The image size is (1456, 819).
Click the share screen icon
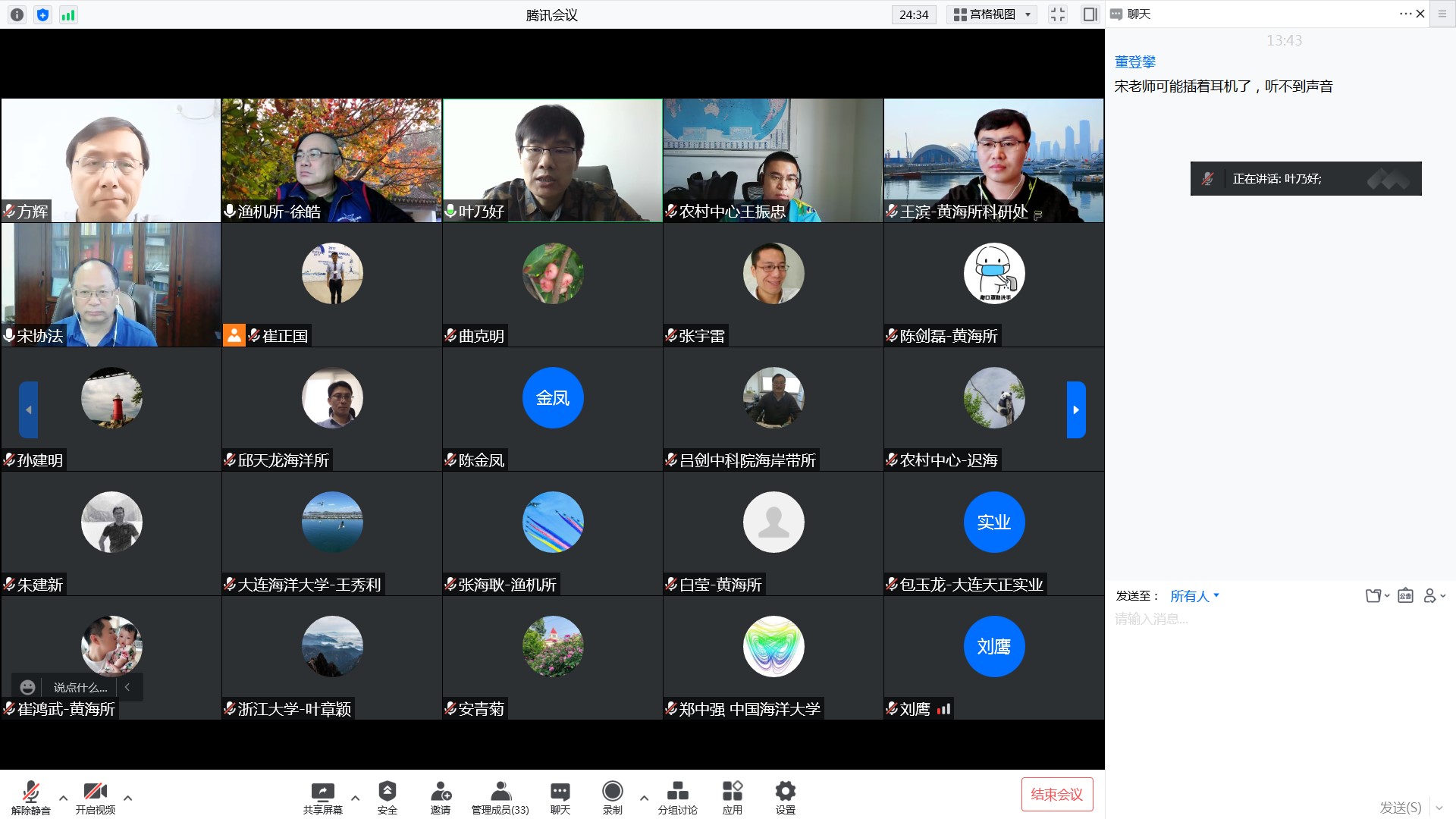322,792
